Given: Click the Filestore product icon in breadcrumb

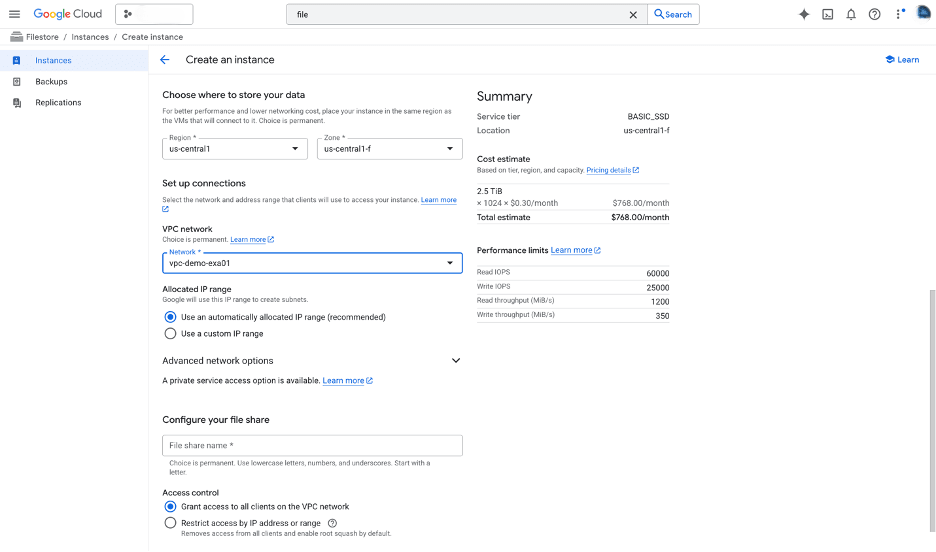Looking at the screenshot, I should (x=16, y=37).
